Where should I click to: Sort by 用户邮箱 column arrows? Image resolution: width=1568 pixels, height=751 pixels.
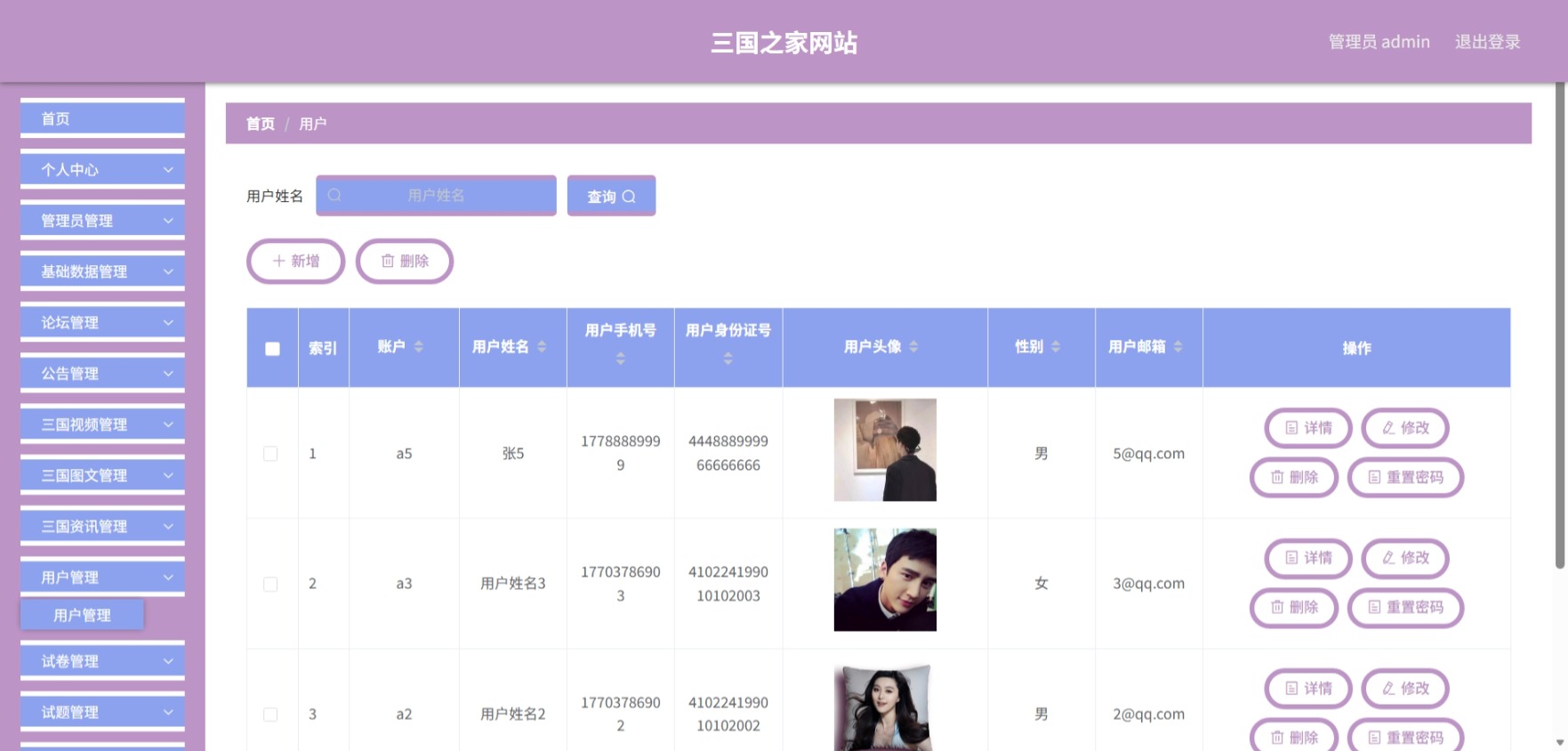pos(1178,346)
